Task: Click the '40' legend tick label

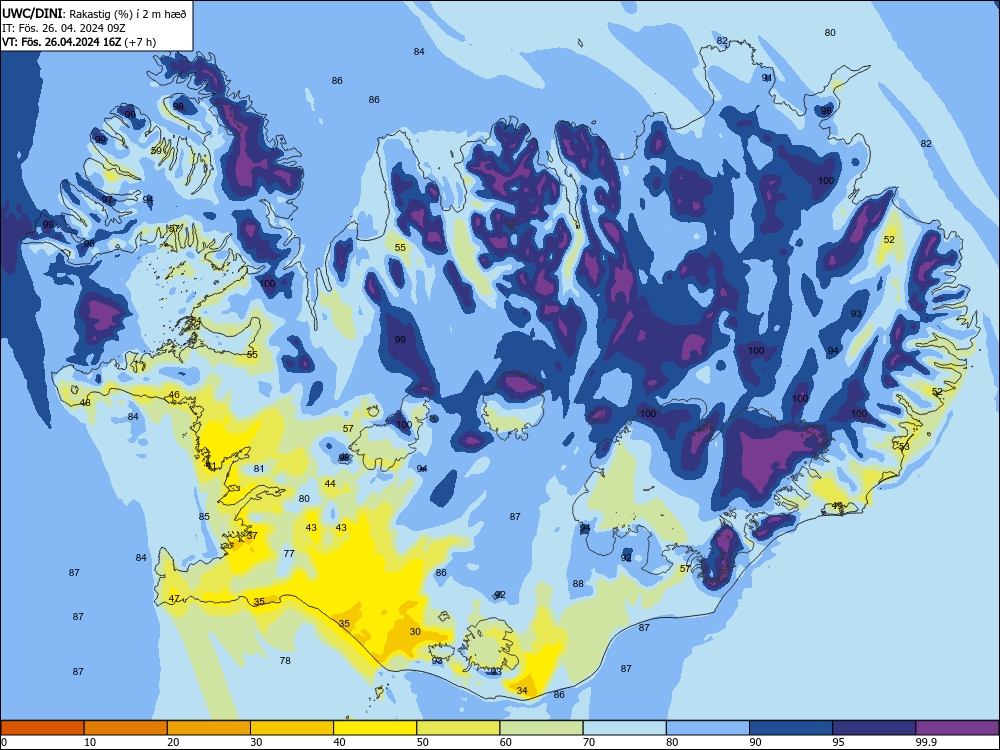Action: pyautogui.click(x=339, y=742)
